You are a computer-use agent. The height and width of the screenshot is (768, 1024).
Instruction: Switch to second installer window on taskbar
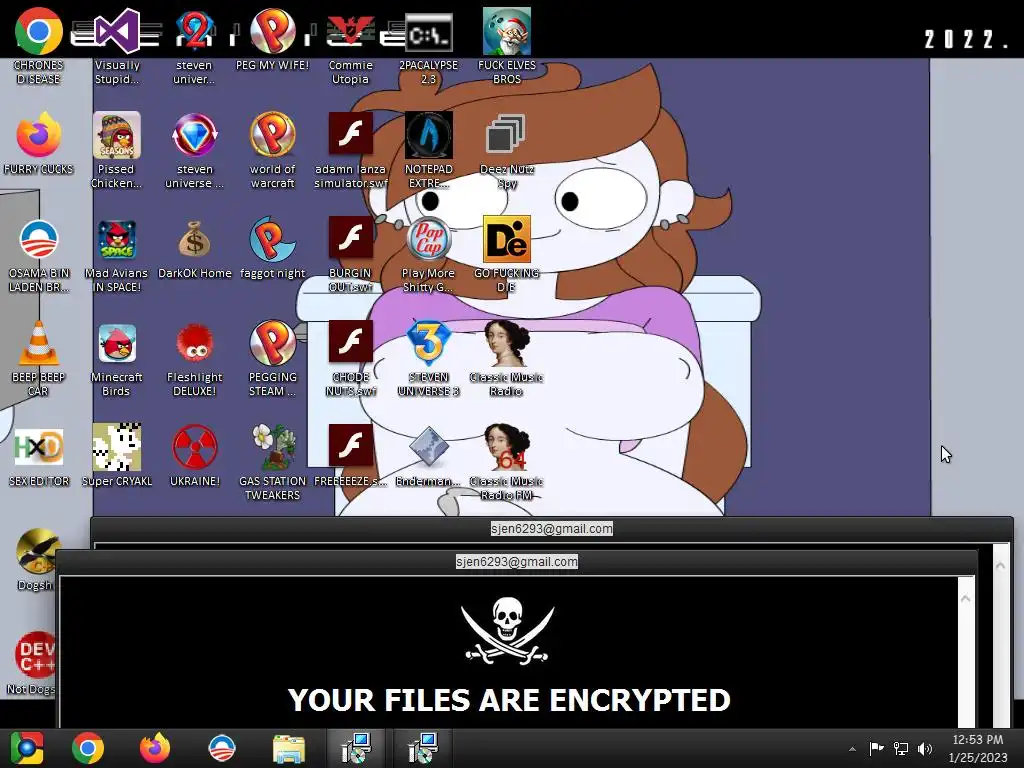pyautogui.click(x=423, y=748)
